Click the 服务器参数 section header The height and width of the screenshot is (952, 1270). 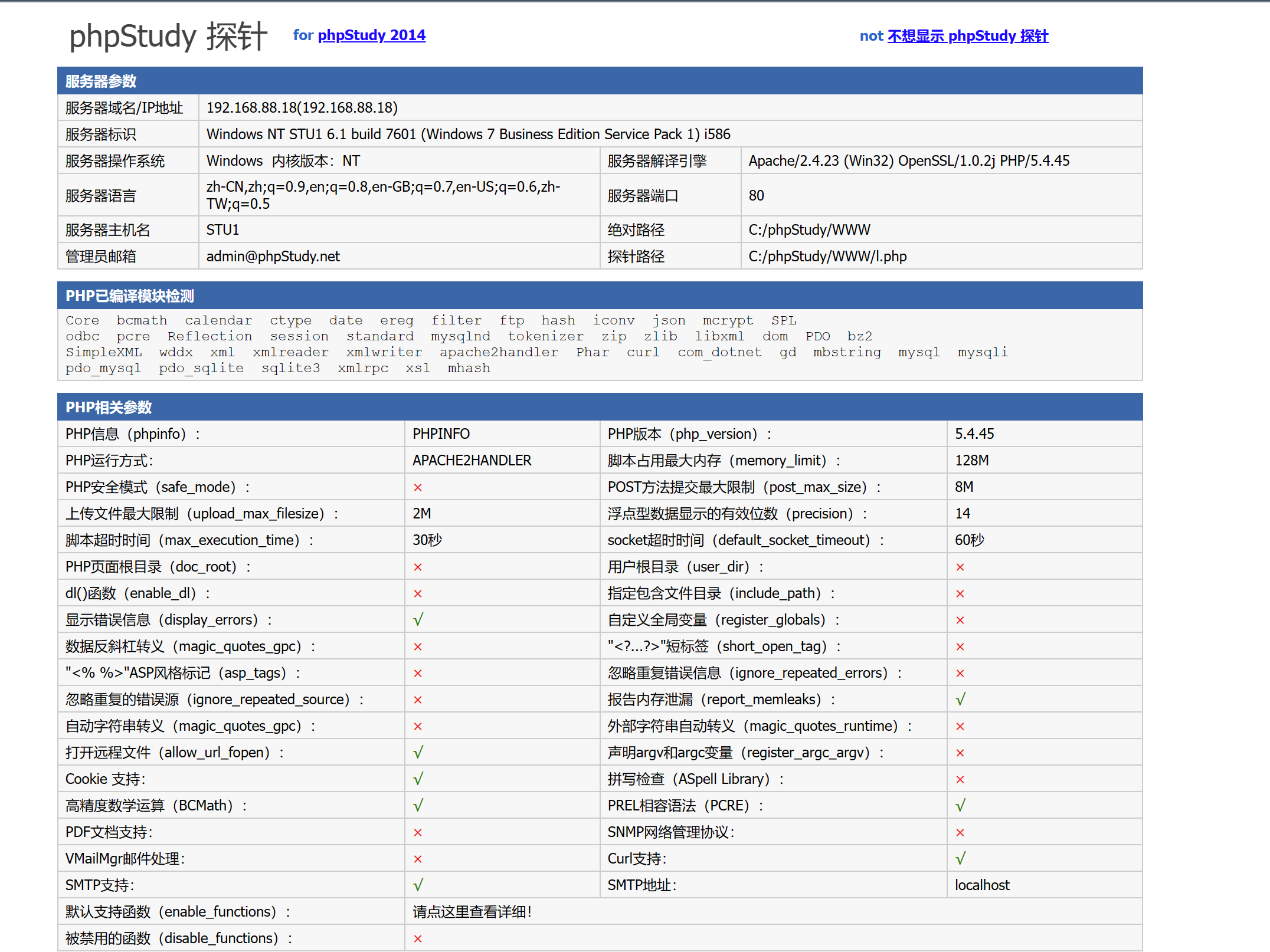(x=101, y=81)
